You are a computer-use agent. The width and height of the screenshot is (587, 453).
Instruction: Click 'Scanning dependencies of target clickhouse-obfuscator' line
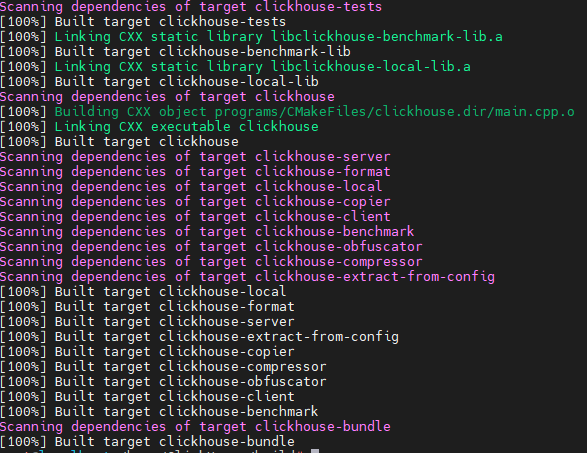[211, 247]
